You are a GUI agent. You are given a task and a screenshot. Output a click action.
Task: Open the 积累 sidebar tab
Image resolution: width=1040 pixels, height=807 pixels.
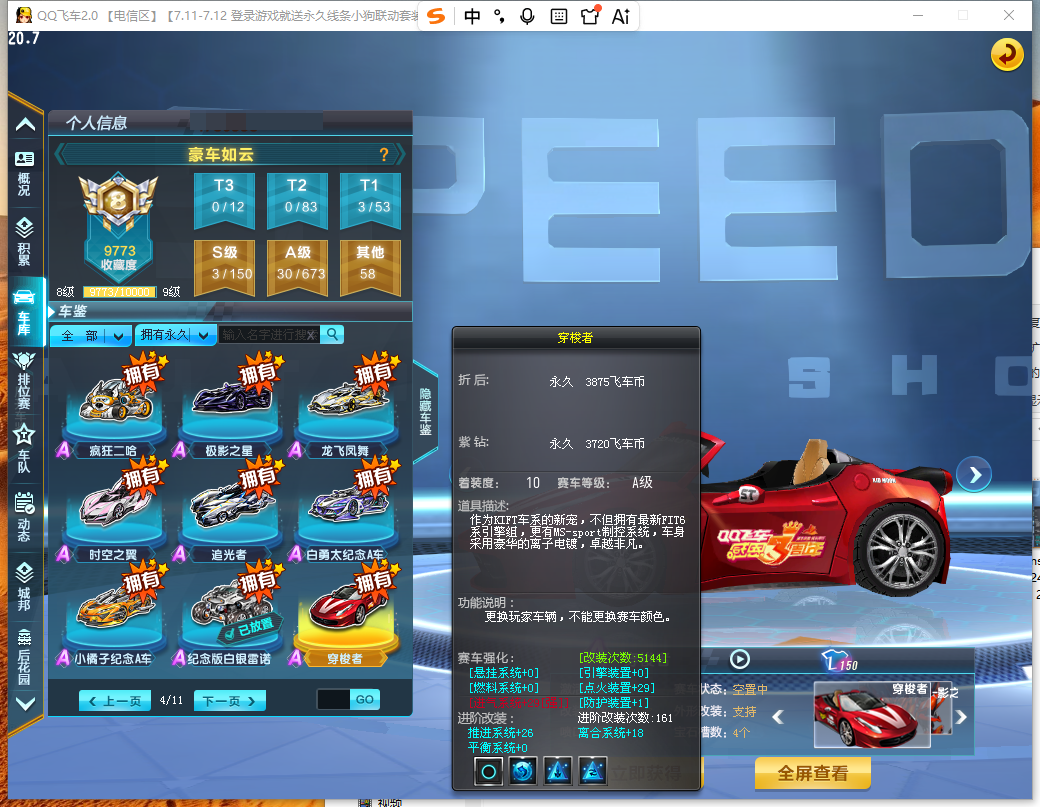(x=25, y=241)
